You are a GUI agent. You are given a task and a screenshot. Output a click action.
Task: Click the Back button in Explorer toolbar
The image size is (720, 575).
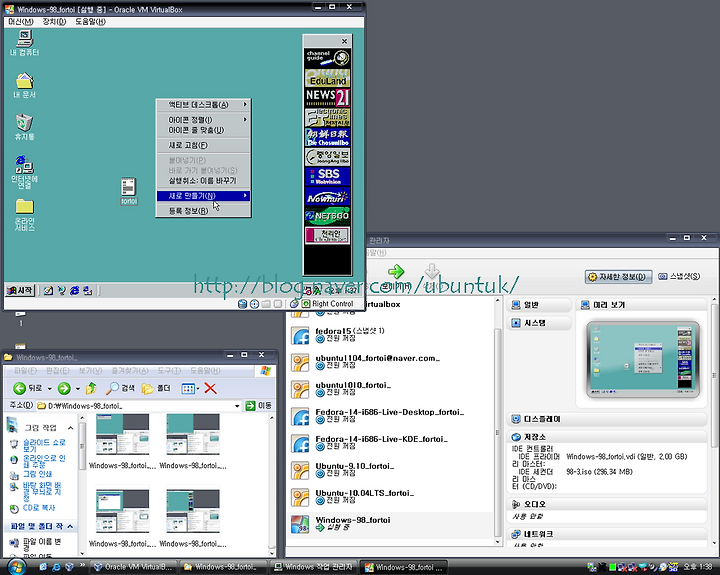pos(28,389)
